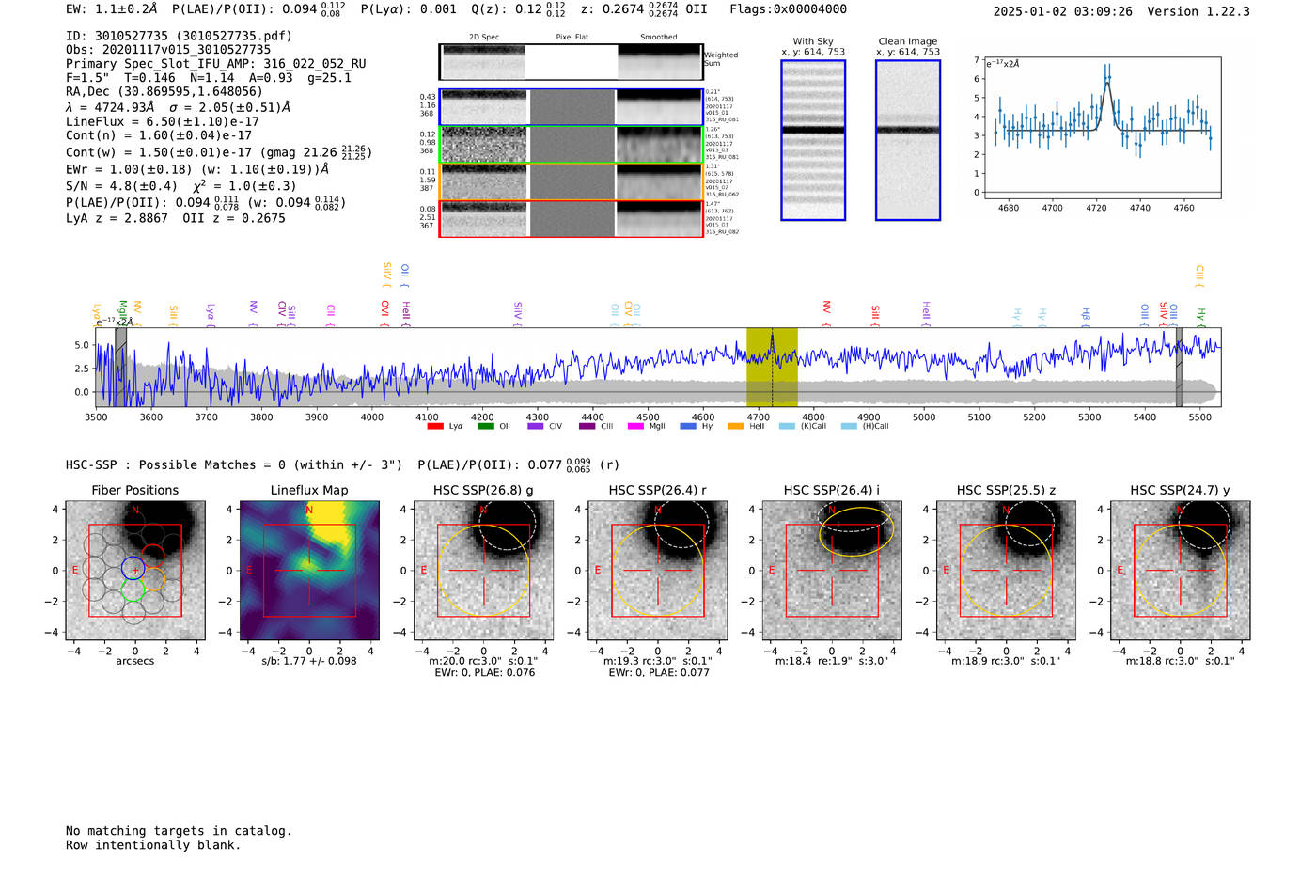The width and height of the screenshot is (1316, 896).
Task: Click the z: 0.2674 OII header value
Action: click(644, 9)
